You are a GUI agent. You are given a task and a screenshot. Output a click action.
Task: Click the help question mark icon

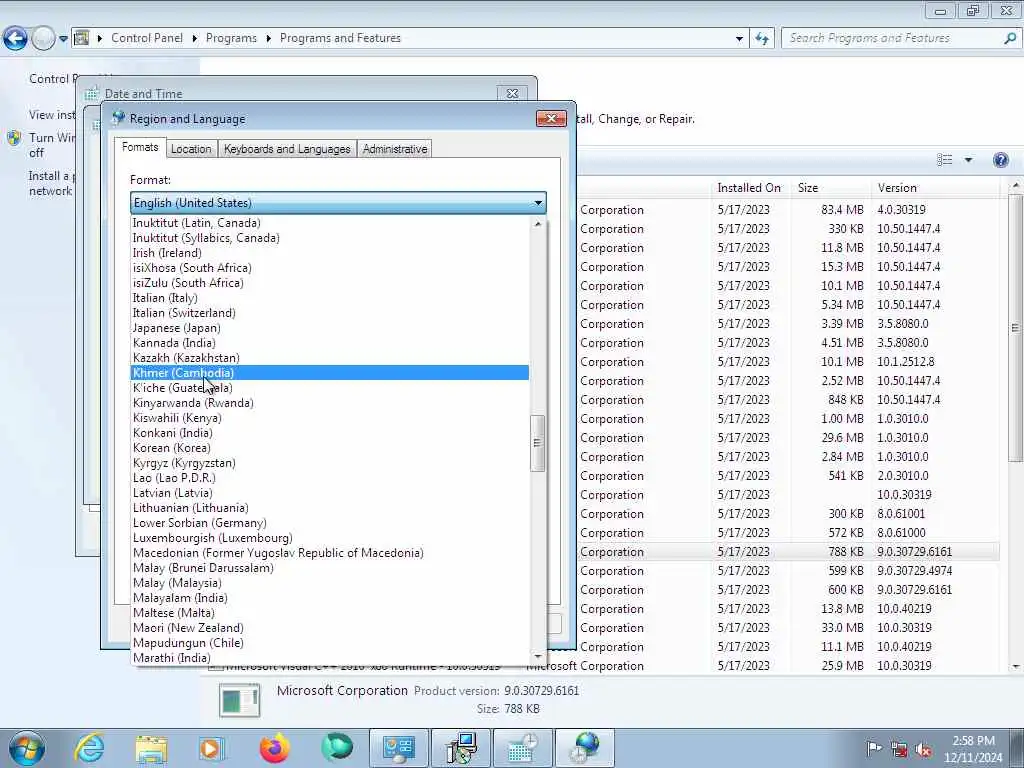coord(1000,160)
